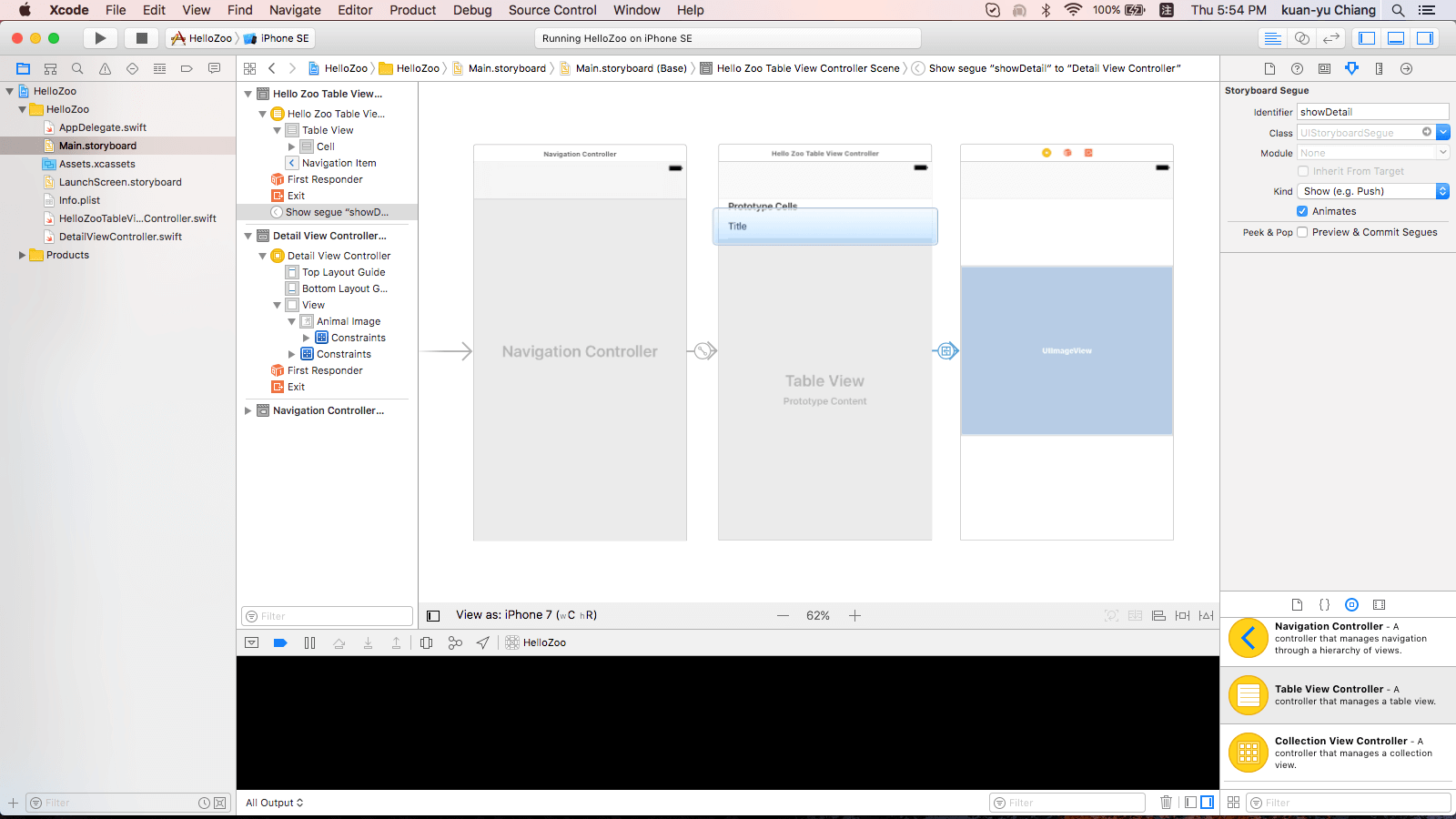Open the Quick Help inspector icon

click(x=1297, y=68)
